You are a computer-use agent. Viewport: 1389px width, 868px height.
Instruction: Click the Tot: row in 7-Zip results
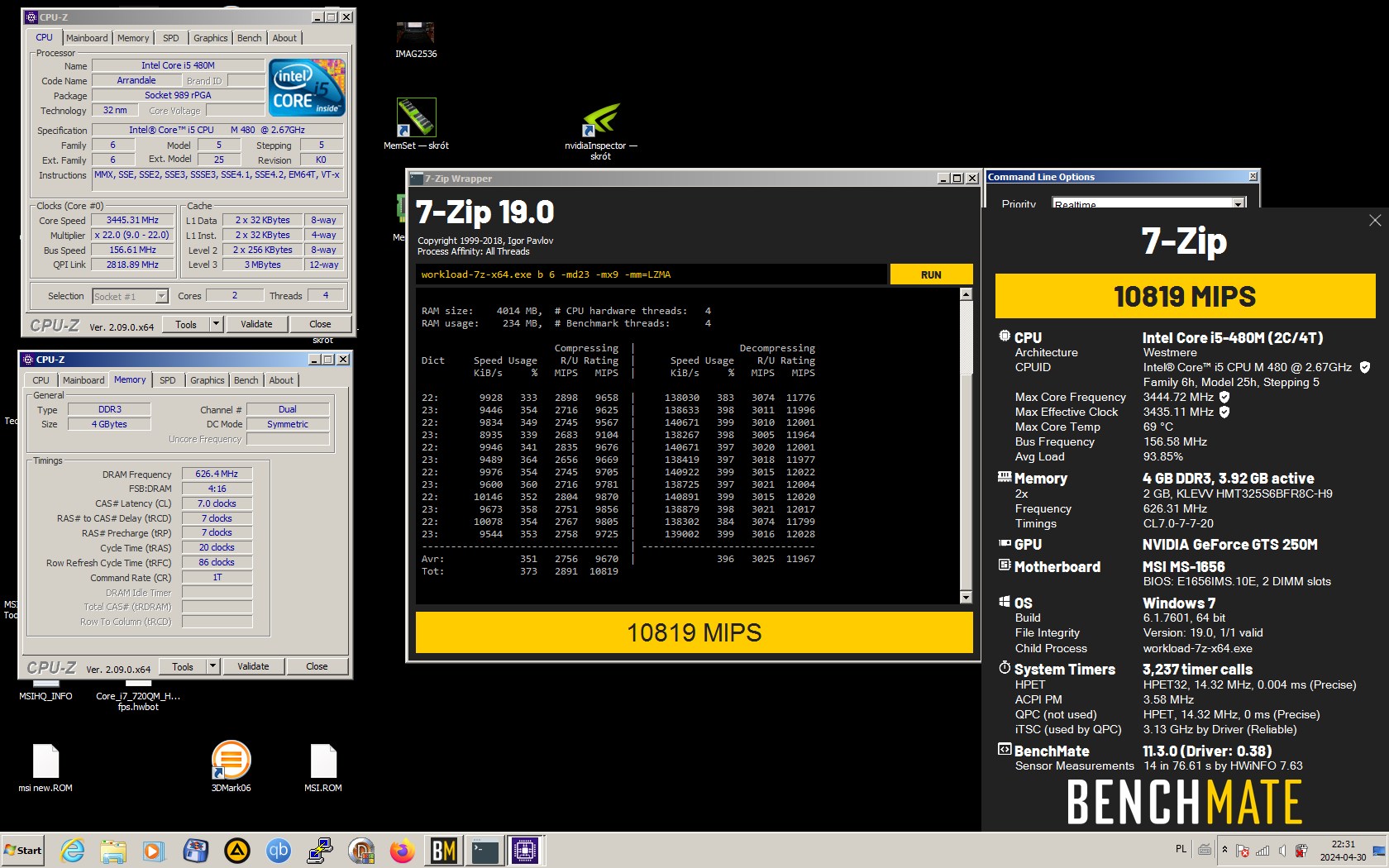point(520,571)
